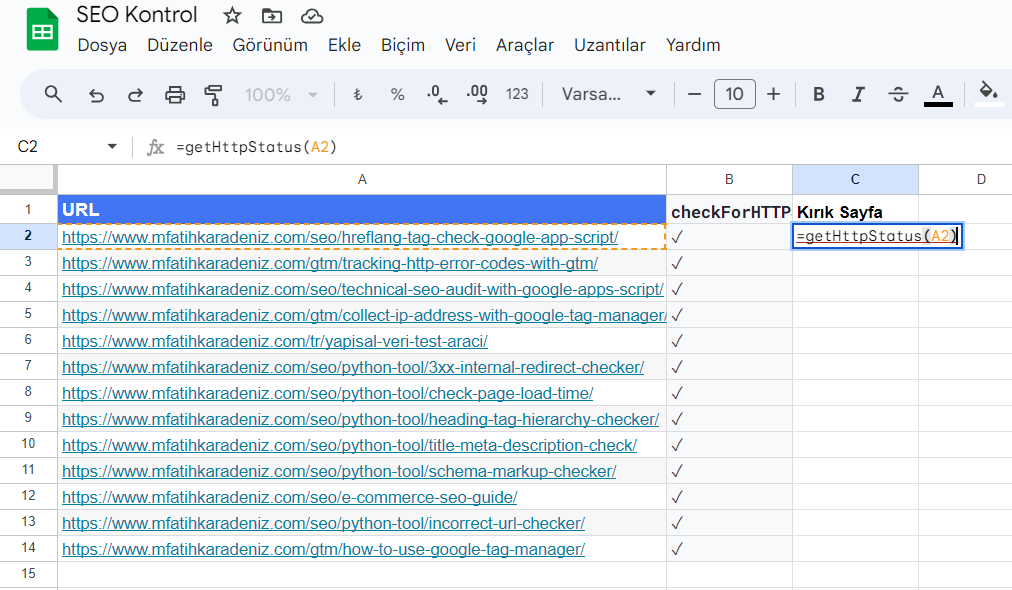Viewport: 1012px width, 590px height.
Task: Open the Dosya menu
Action: (x=102, y=45)
